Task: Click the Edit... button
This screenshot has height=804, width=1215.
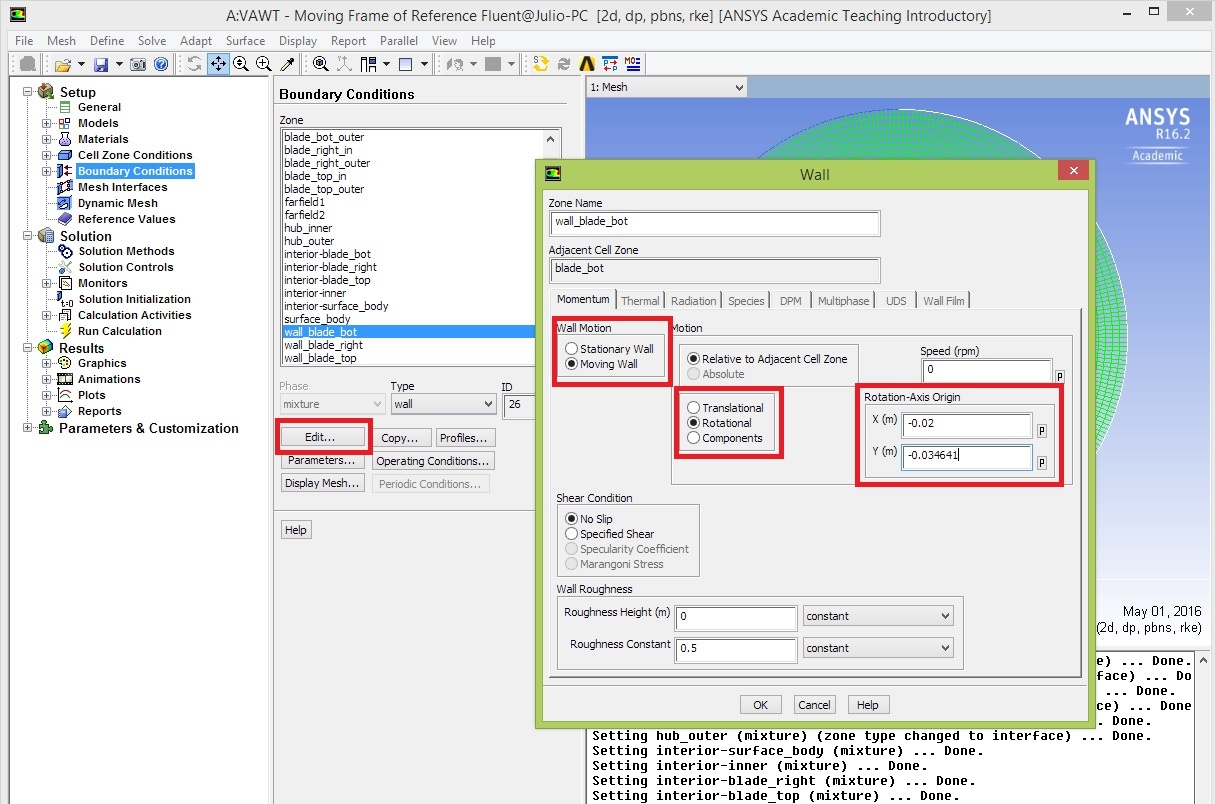Action: point(321,437)
